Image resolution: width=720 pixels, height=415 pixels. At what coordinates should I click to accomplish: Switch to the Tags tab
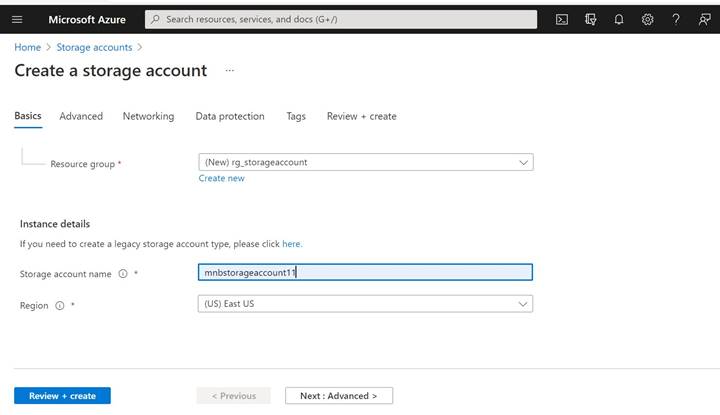[296, 116]
